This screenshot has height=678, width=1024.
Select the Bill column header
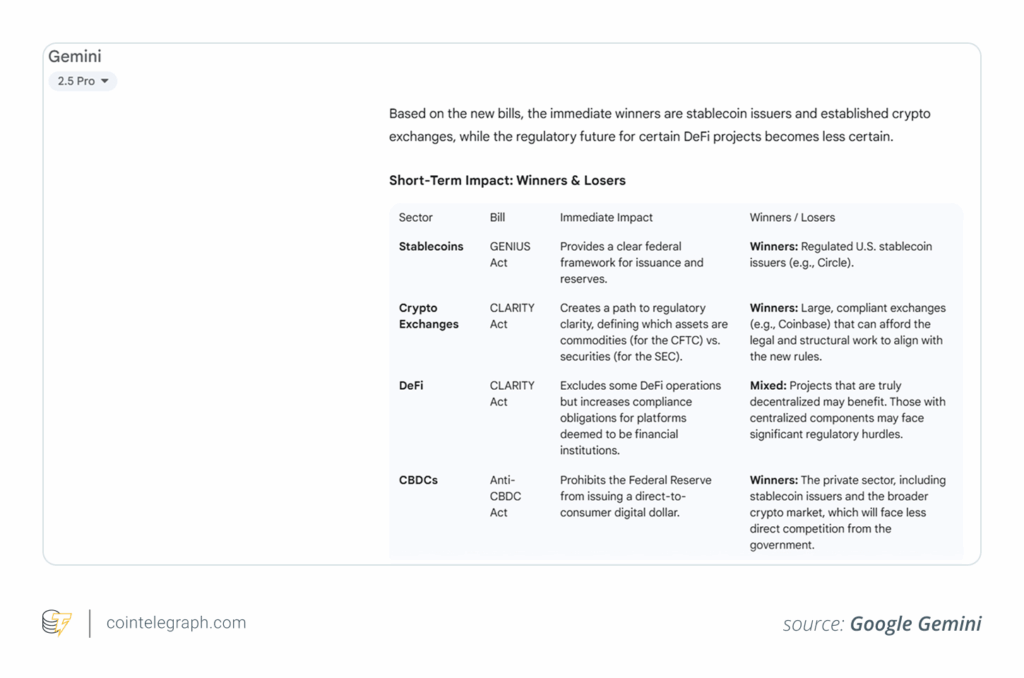click(498, 217)
